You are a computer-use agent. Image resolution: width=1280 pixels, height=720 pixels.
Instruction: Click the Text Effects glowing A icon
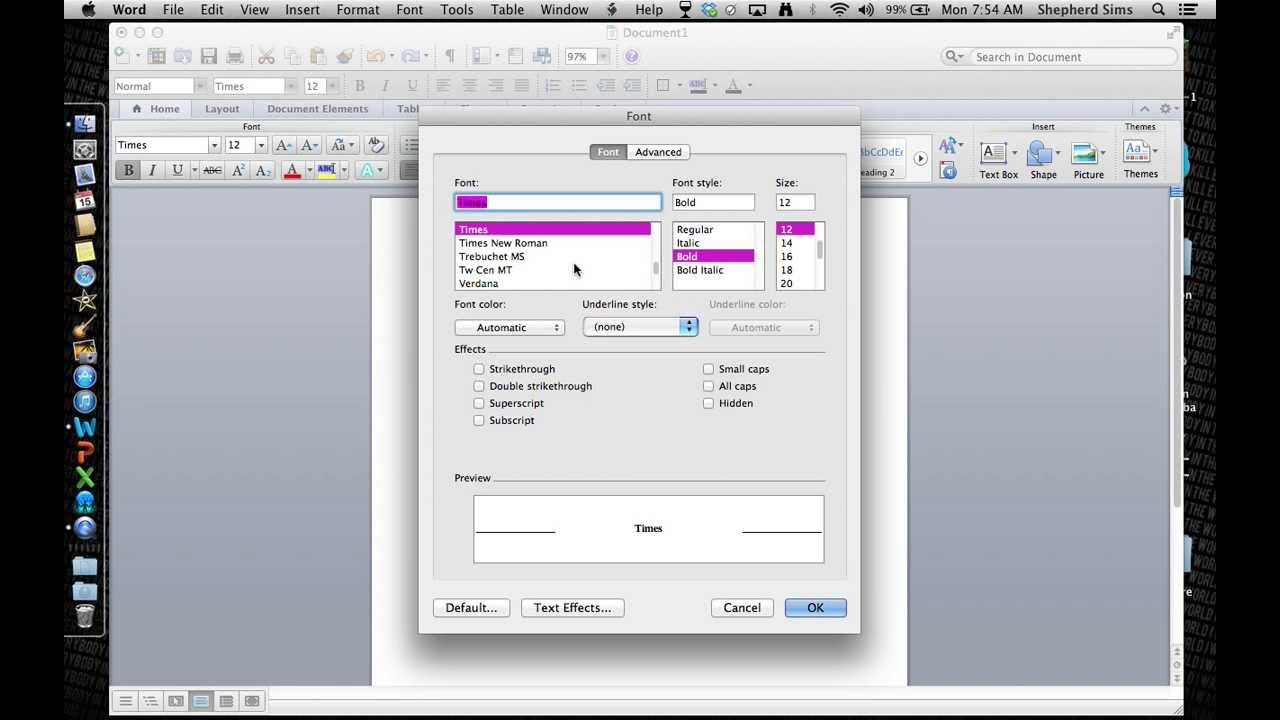click(x=368, y=171)
